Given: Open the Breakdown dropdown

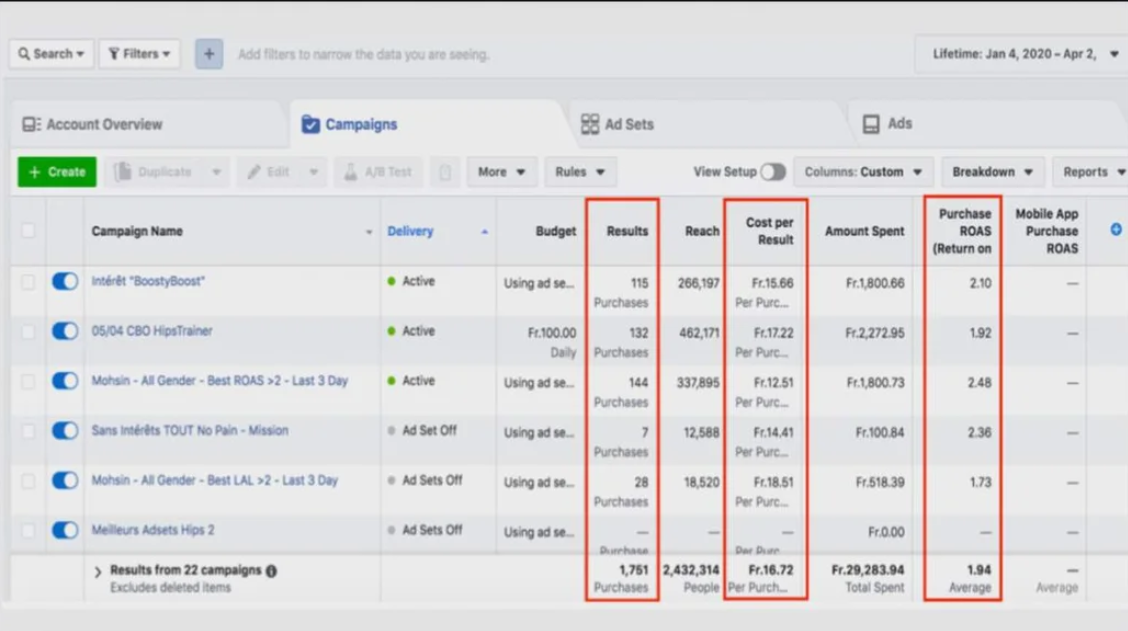Looking at the screenshot, I should tap(992, 172).
